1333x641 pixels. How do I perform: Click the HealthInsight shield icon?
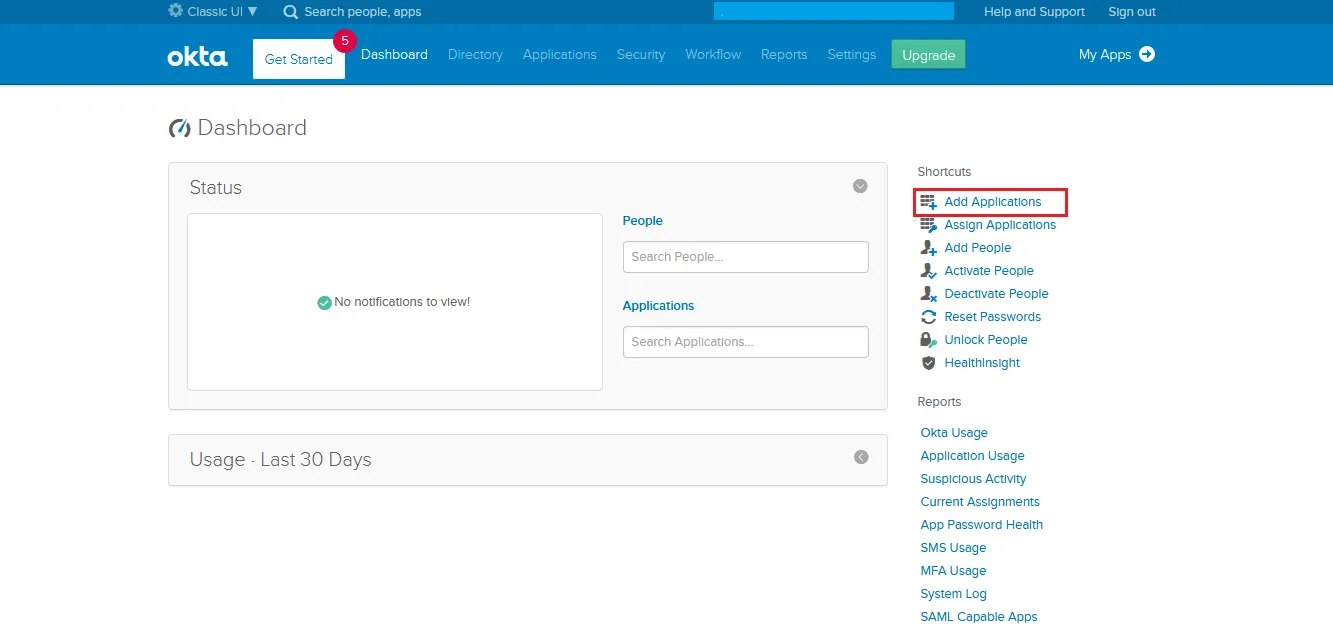tap(928, 363)
